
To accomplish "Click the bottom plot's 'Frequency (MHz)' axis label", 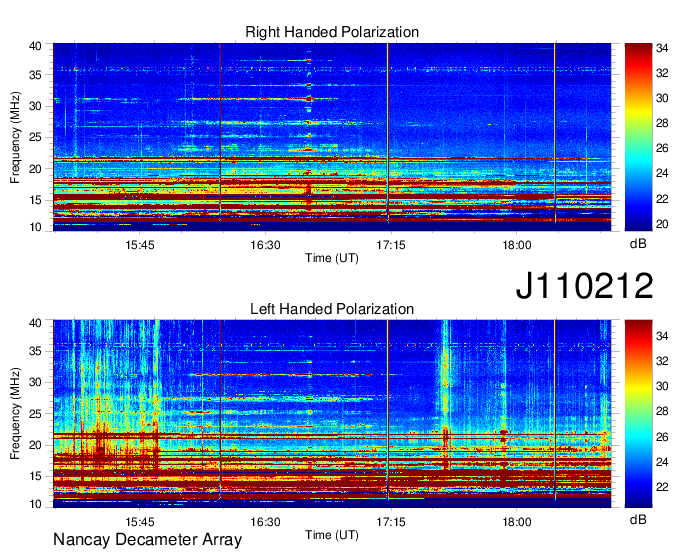I will [15, 414].
